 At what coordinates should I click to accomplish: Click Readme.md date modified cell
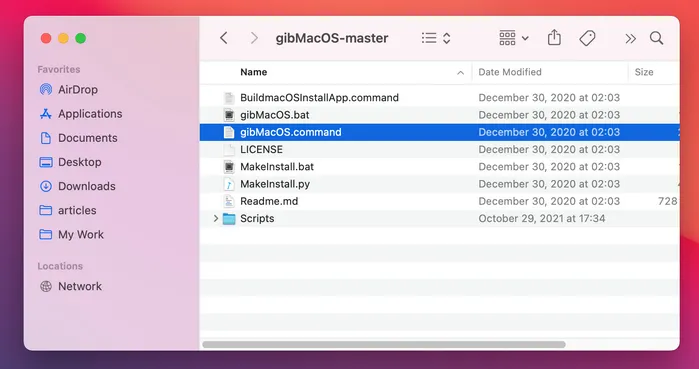(549, 201)
